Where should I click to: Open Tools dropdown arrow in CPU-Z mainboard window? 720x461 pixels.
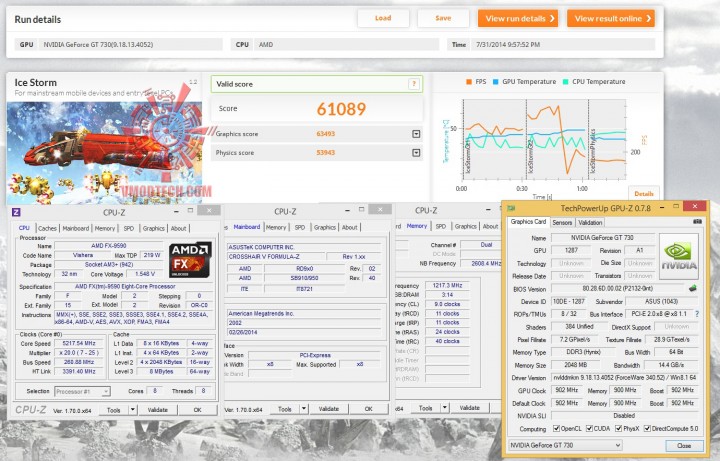(304, 409)
